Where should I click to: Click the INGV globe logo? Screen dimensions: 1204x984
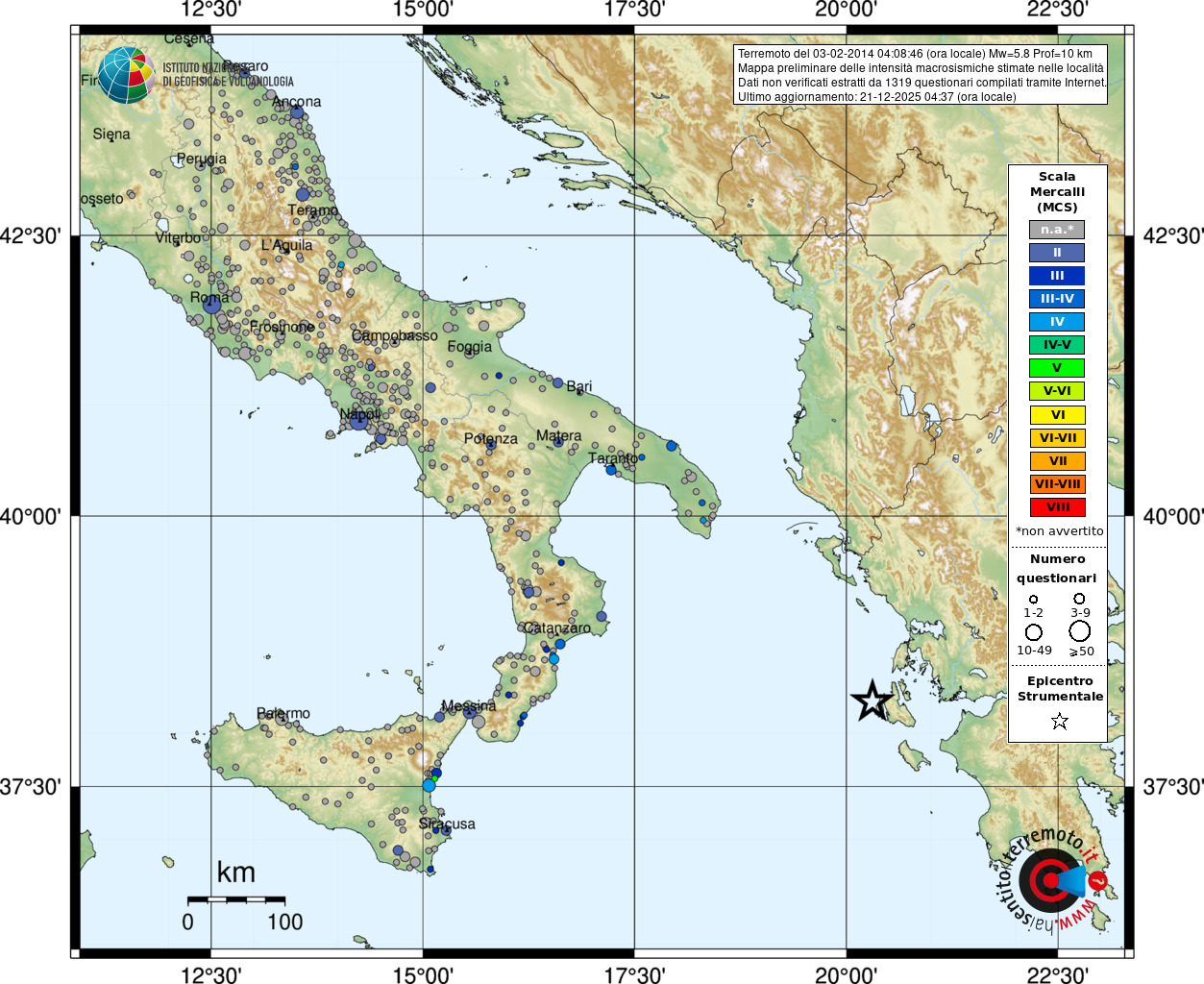tap(126, 75)
